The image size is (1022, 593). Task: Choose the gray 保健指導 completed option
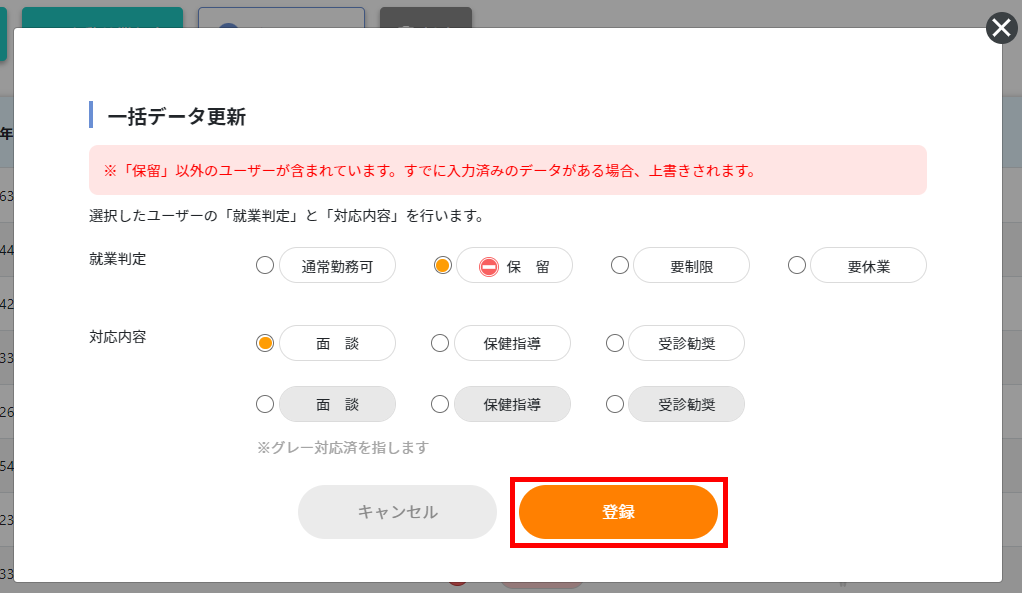coord(440,404)
